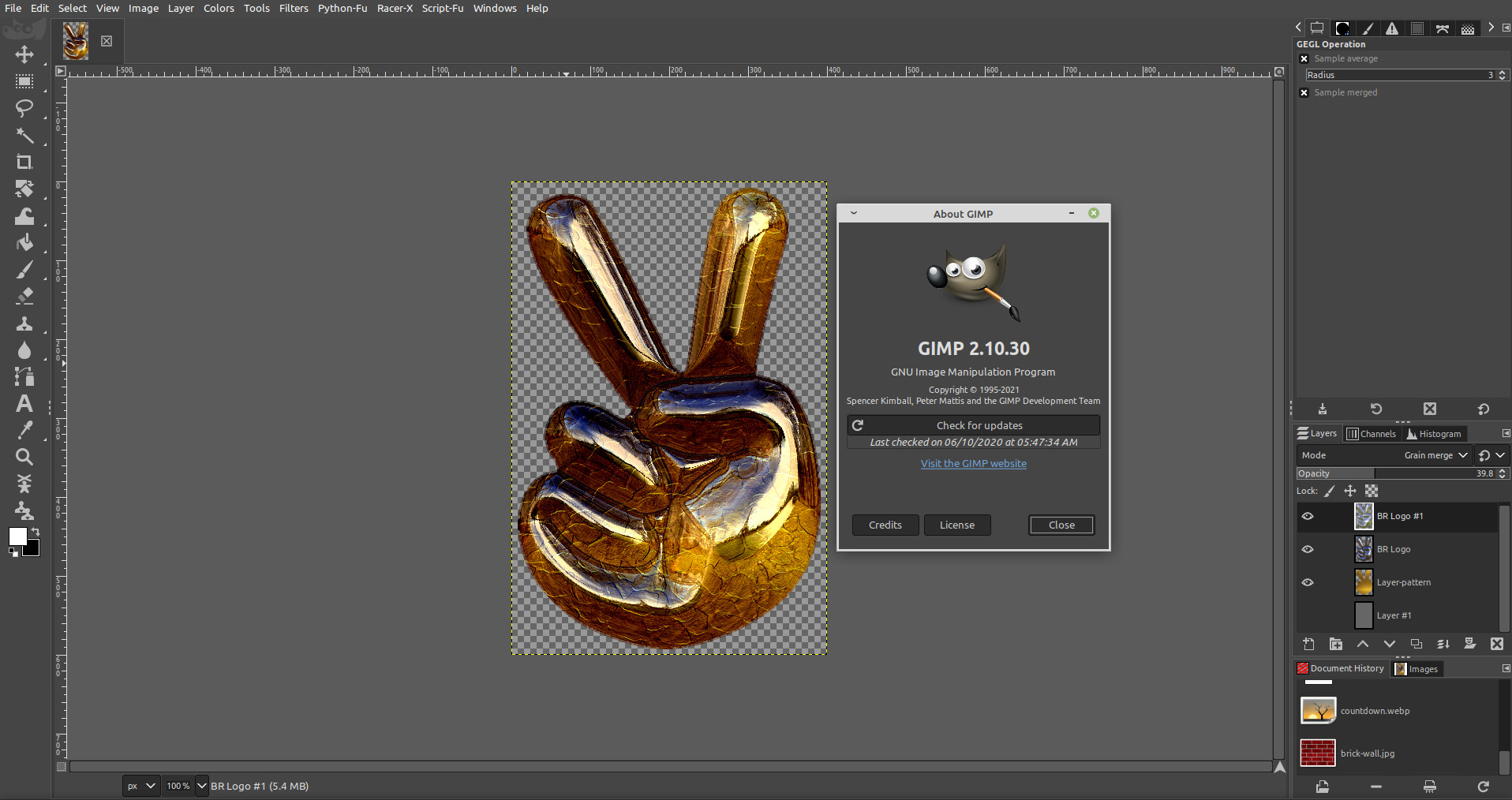Click Close button in About GIMP
This screenshot has height=800, width=1512.
(x=1061, y=525)
